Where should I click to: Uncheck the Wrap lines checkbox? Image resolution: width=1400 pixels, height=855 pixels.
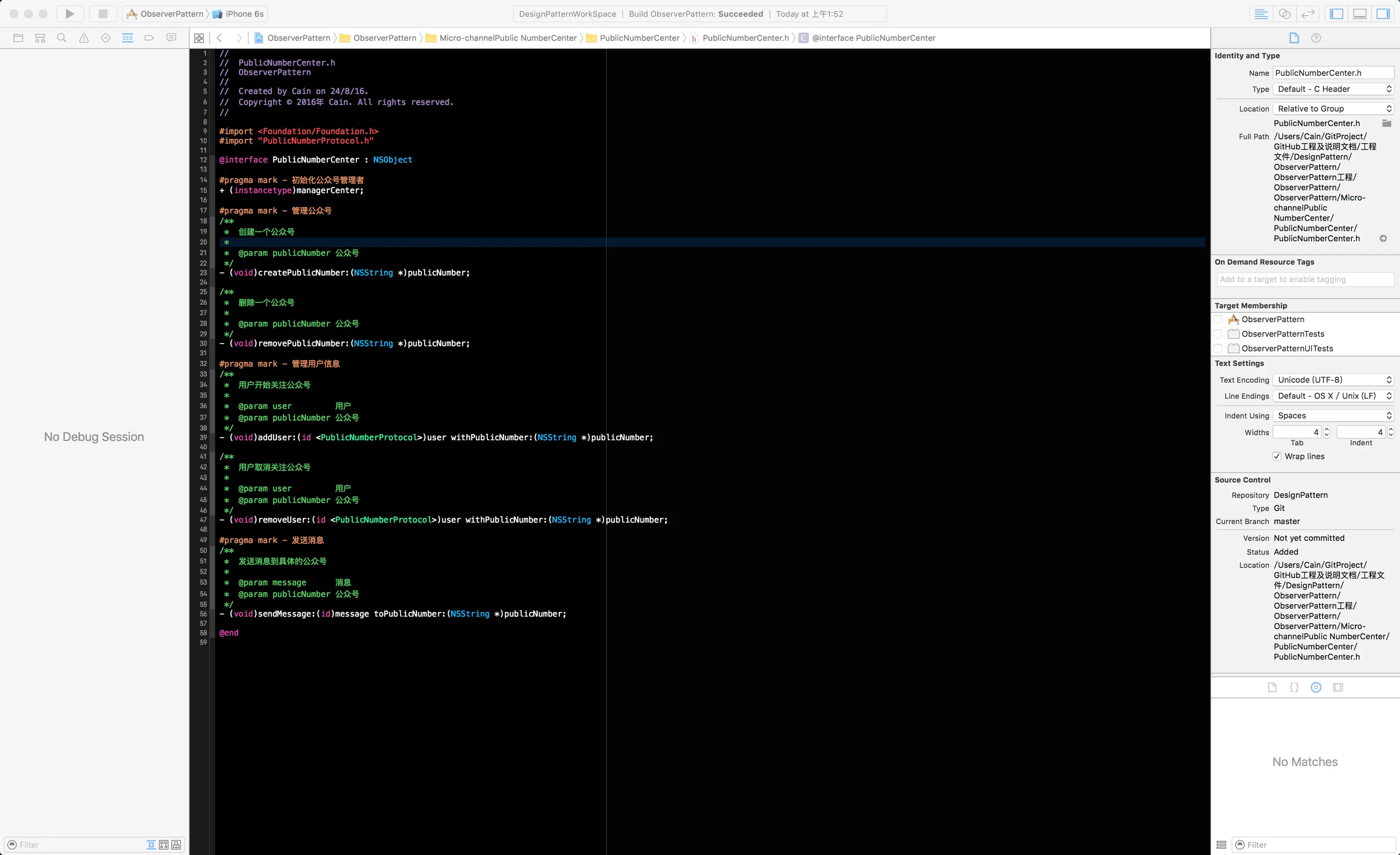click(1277, 456)
